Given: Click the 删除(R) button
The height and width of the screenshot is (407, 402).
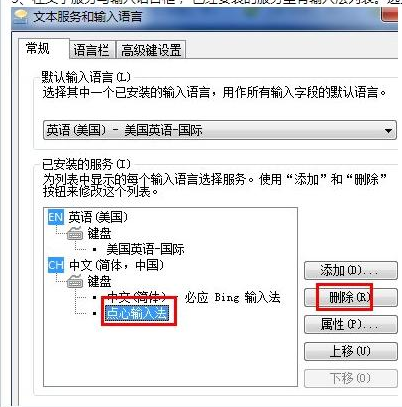Looking at the screenshot, I should pyautogui.click(x=351, y=297).
